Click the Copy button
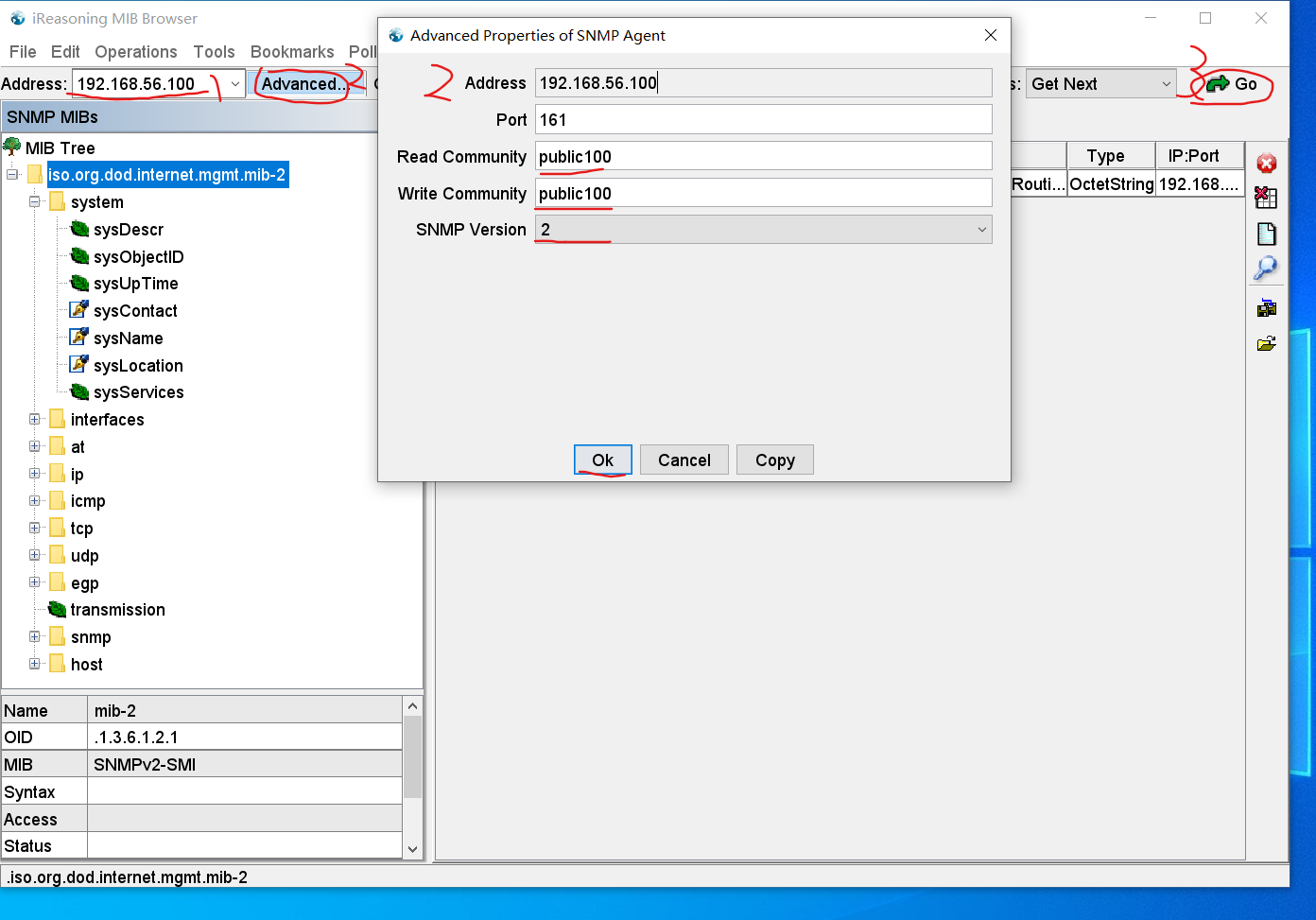Viewport: 1316px width, 920px height. (x=774, y=460)
